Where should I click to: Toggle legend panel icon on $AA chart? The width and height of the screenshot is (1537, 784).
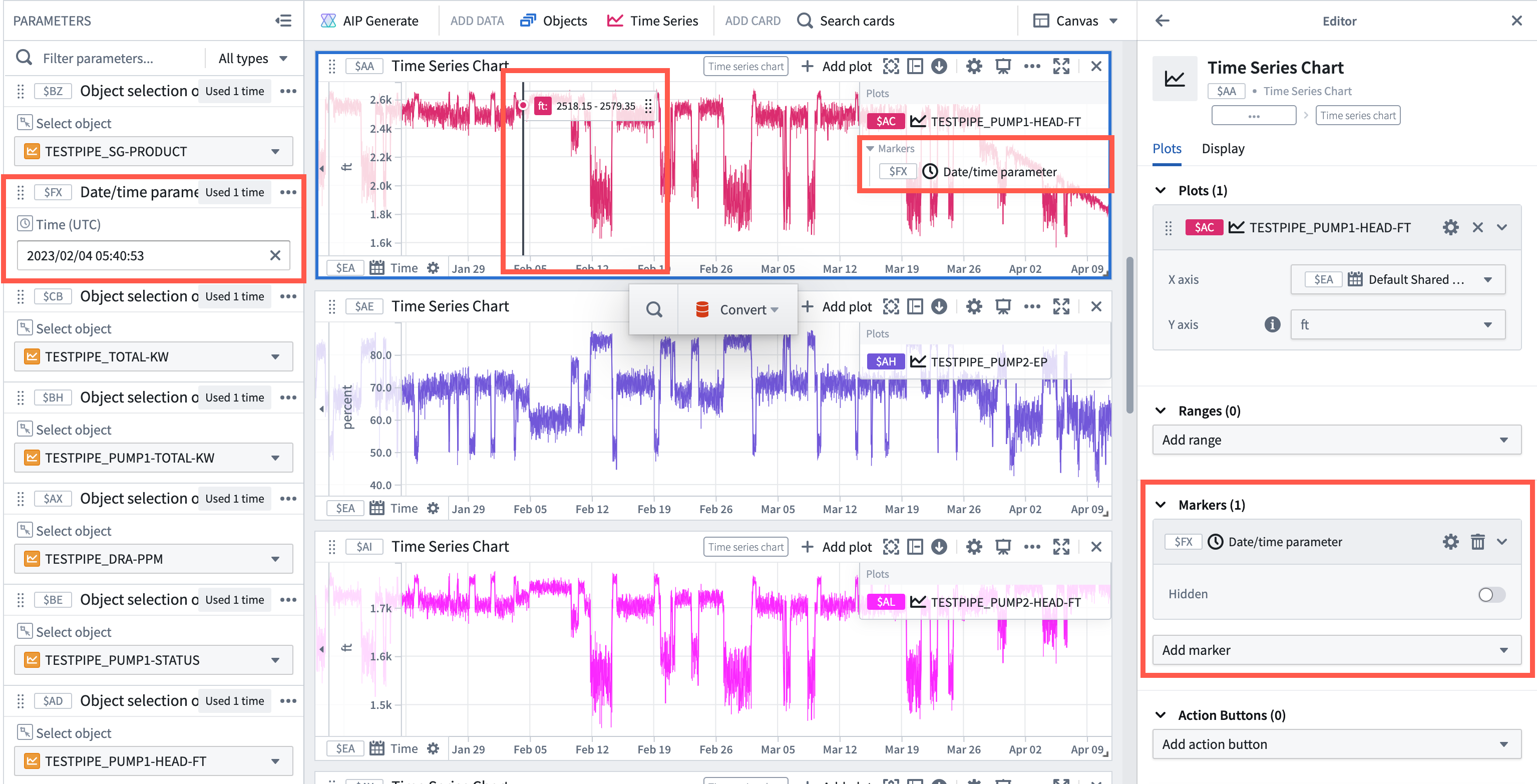915,66
